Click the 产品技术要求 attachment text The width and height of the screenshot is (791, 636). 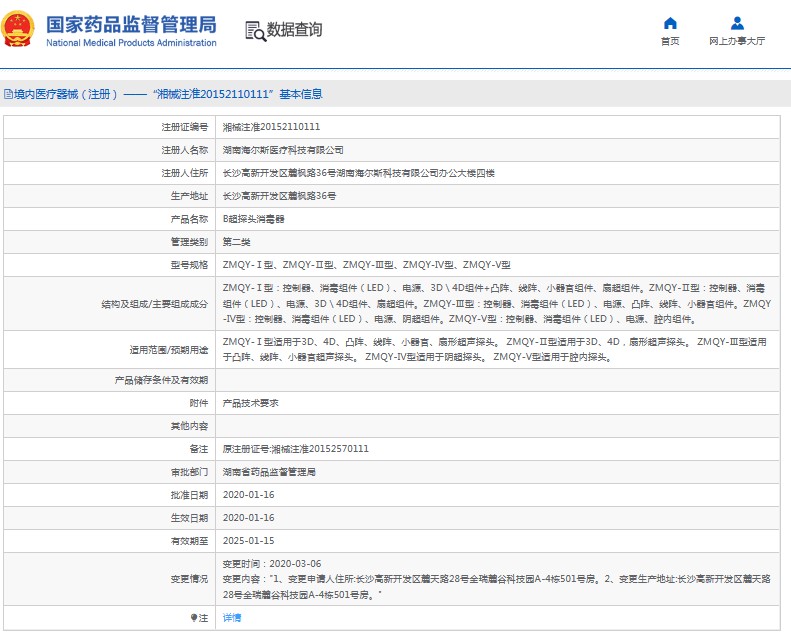[x=250, y=403]
